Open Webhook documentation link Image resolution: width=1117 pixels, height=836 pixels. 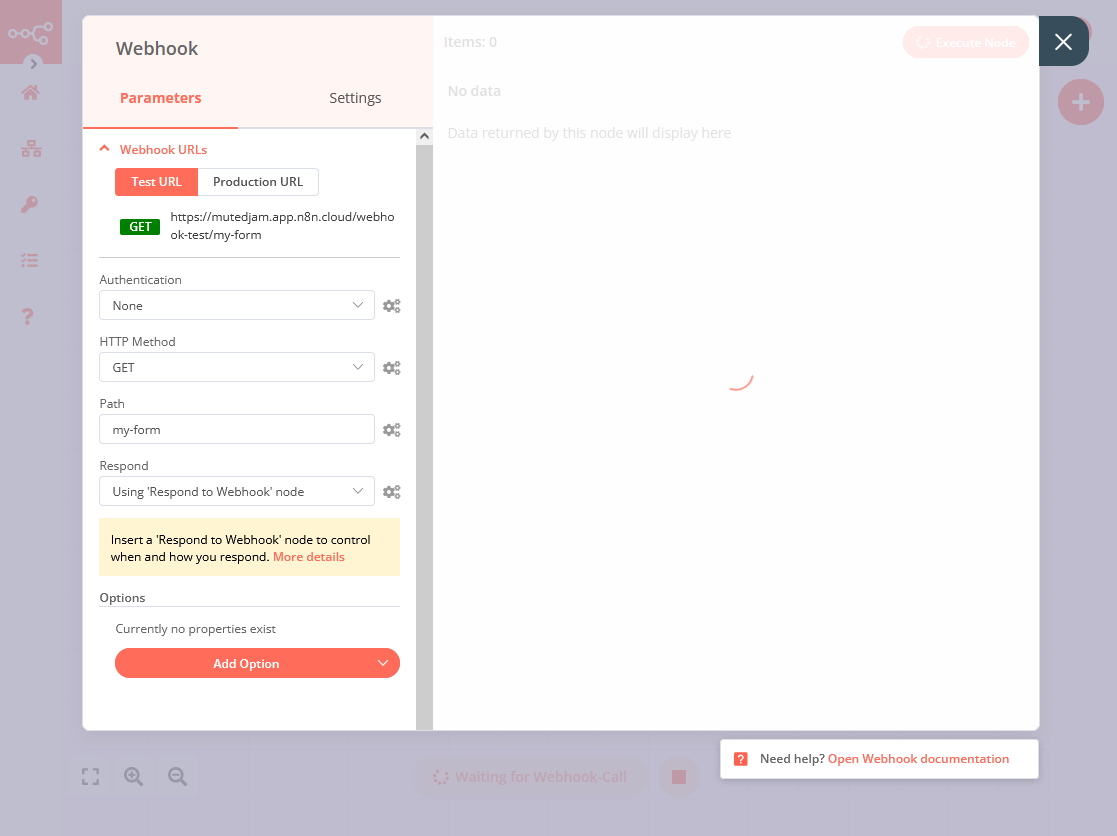[x=918, y=758]
